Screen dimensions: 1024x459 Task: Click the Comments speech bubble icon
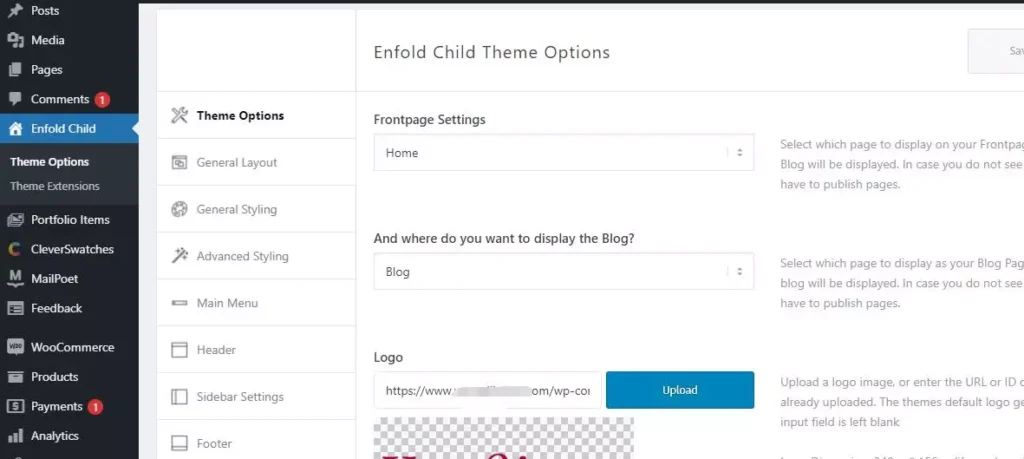[15, 99]
